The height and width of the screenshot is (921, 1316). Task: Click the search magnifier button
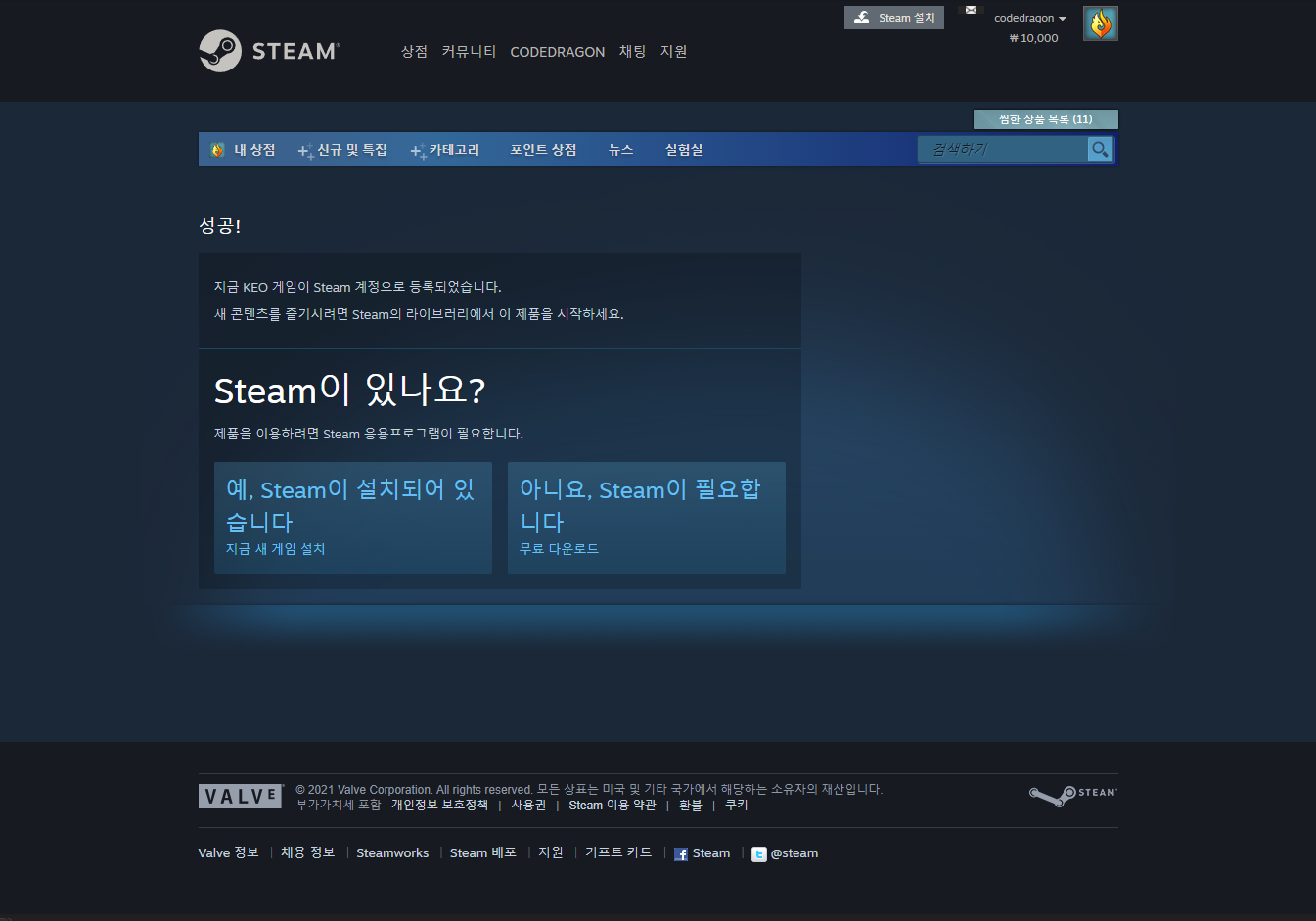tap(1100, 149)
